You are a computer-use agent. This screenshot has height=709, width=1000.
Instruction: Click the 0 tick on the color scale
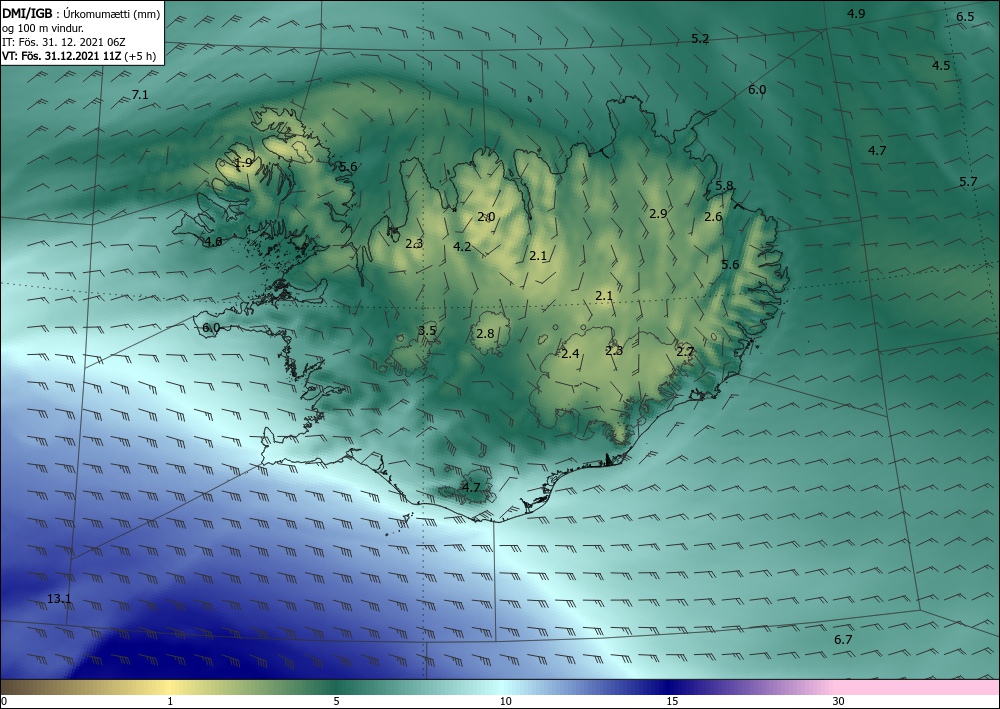[4, 701]
